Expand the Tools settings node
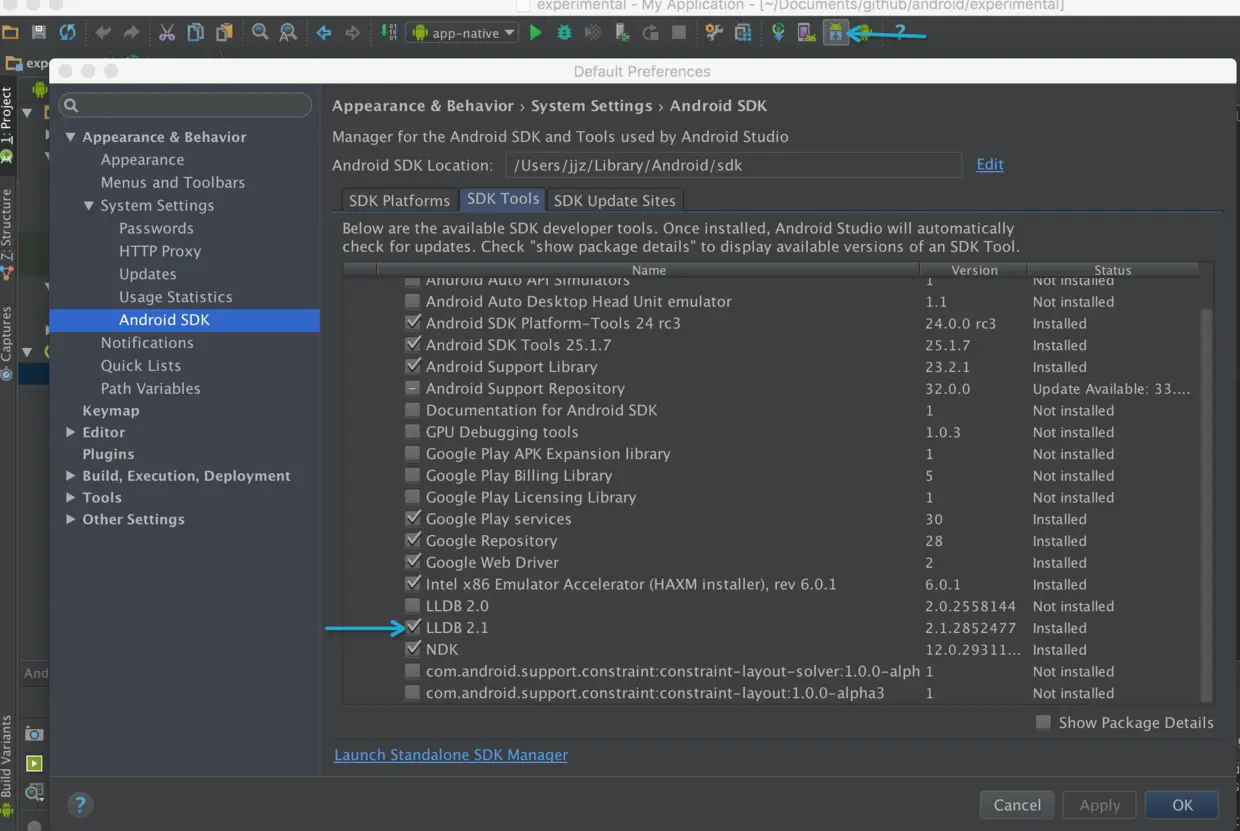The width and height of the screenshot is (1240, 831). (x=70, y=498)
